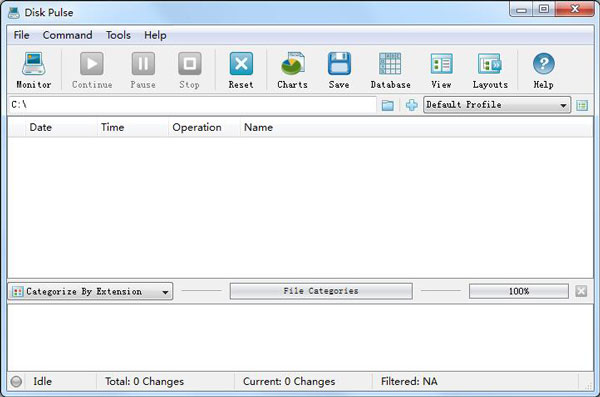Click the Total: 0 Changes status text
The width and height of the screenshot is (600, 397).
[144, 381]
